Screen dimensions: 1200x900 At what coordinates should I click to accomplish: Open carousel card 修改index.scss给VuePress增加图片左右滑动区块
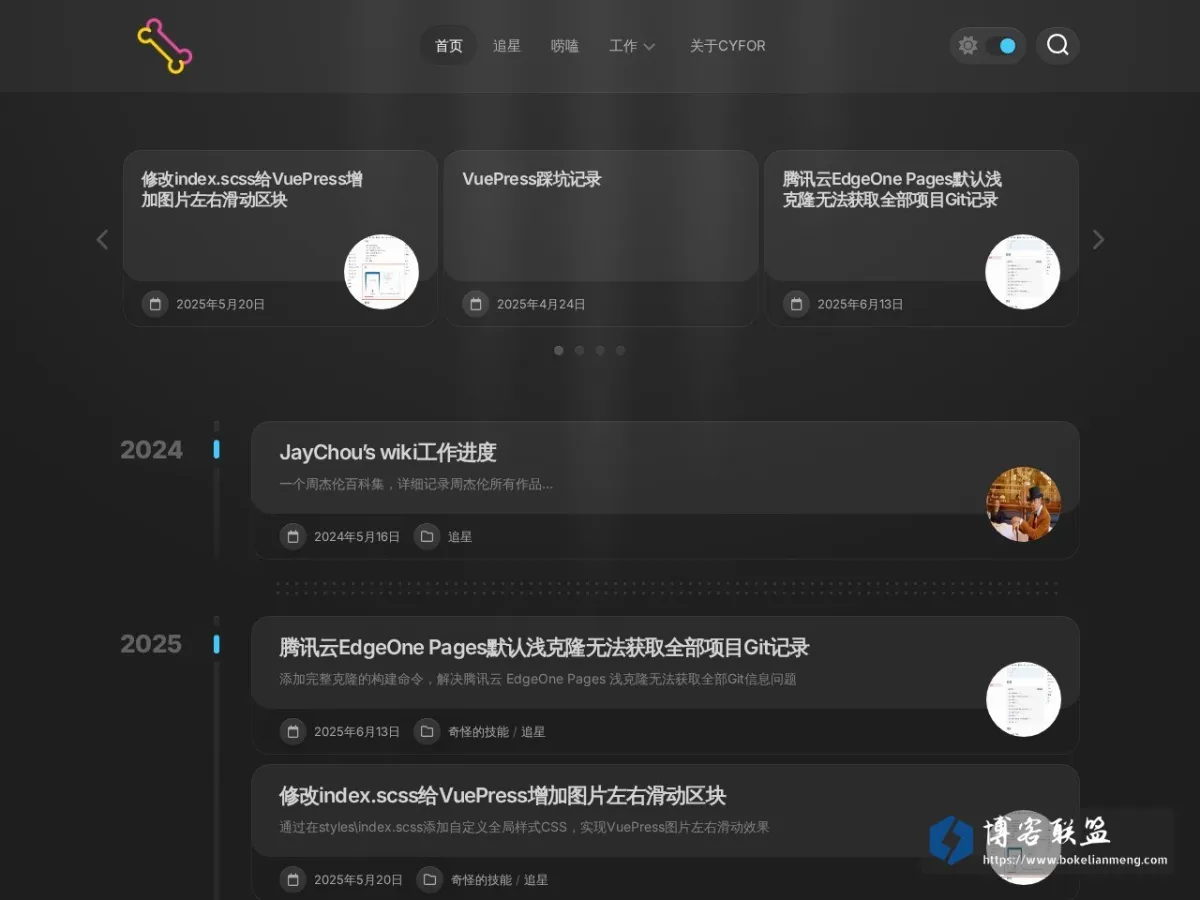tap(252, 189)
